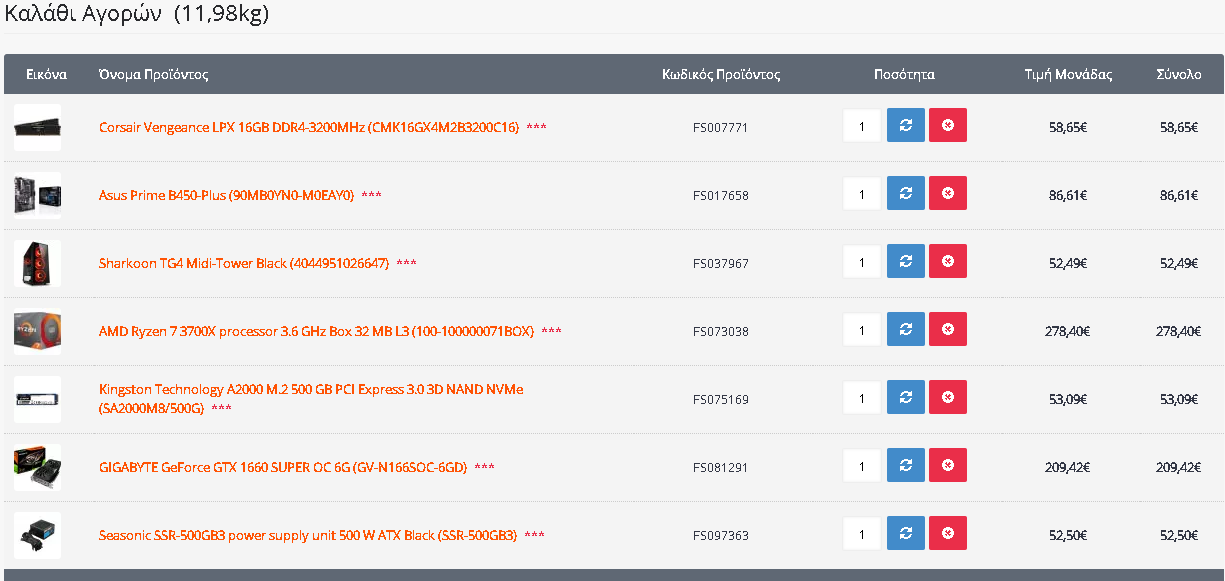The width and height of the screenshot is (1225, 581).
Task: Delete Asus Prime B450-Plus from cart
Action: coord(947,194)
